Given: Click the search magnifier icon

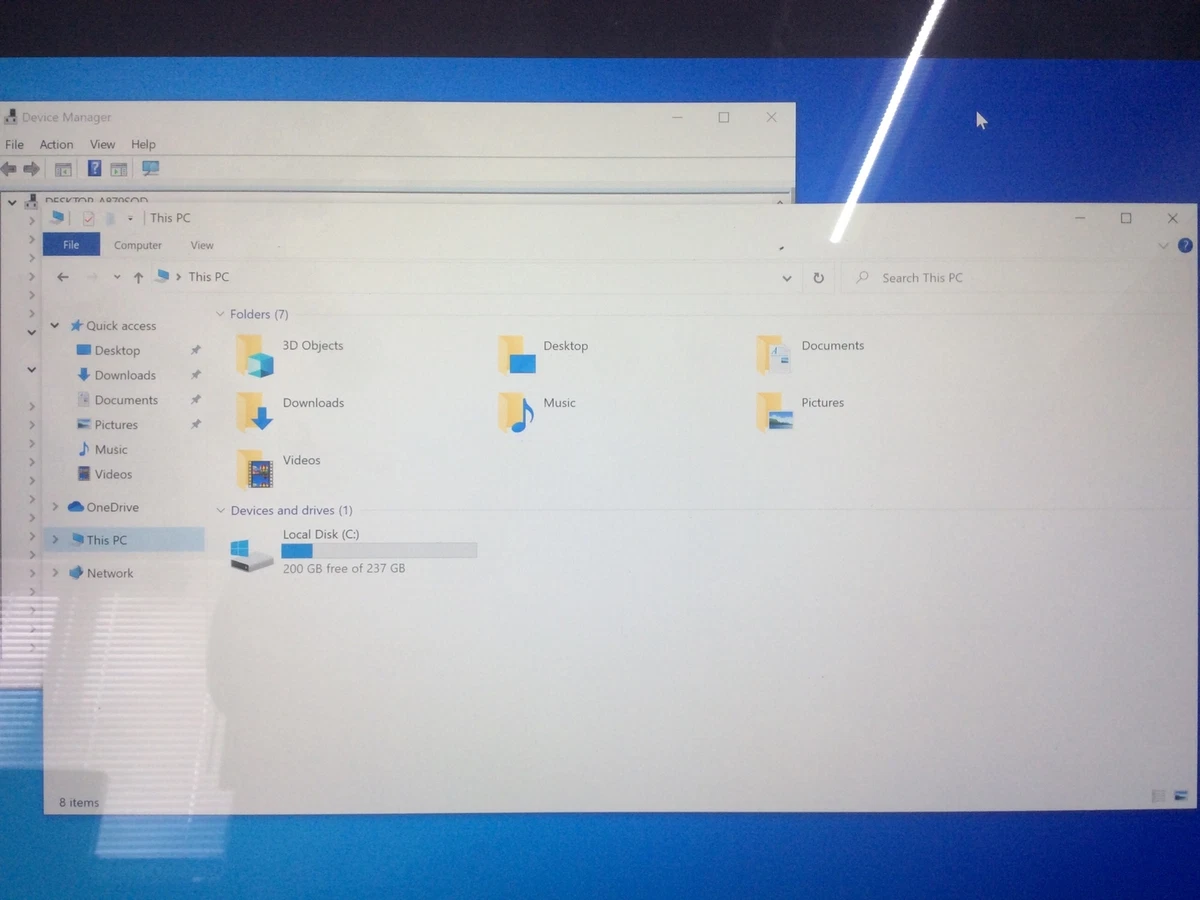Looking at the screenshot, I should tap(862, 278).
